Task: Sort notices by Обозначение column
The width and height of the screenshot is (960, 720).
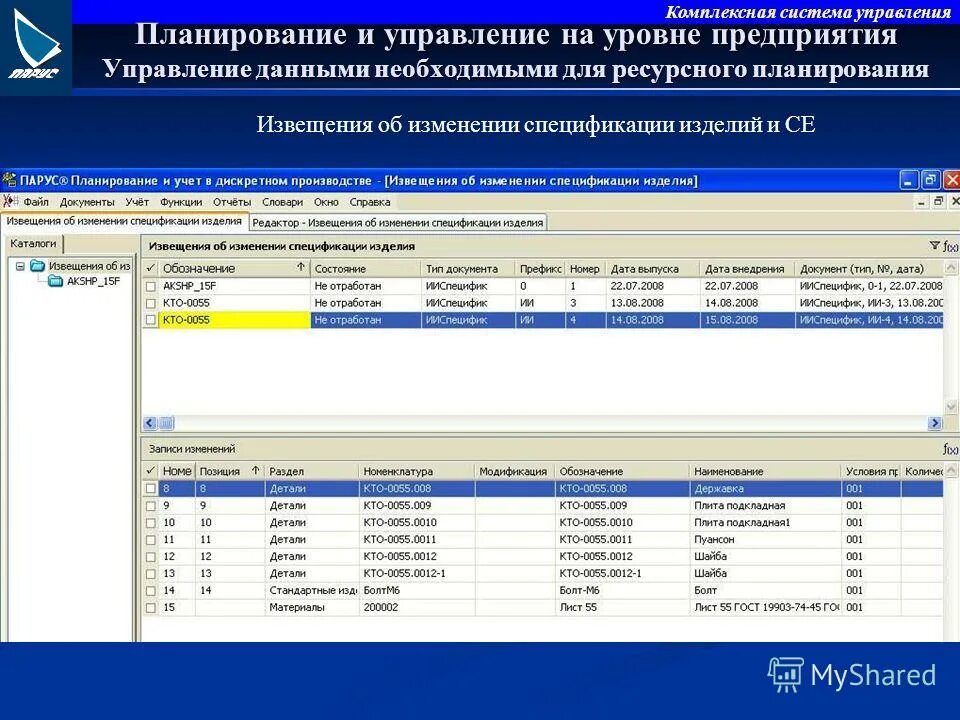Action: click(x=234, y=268)
